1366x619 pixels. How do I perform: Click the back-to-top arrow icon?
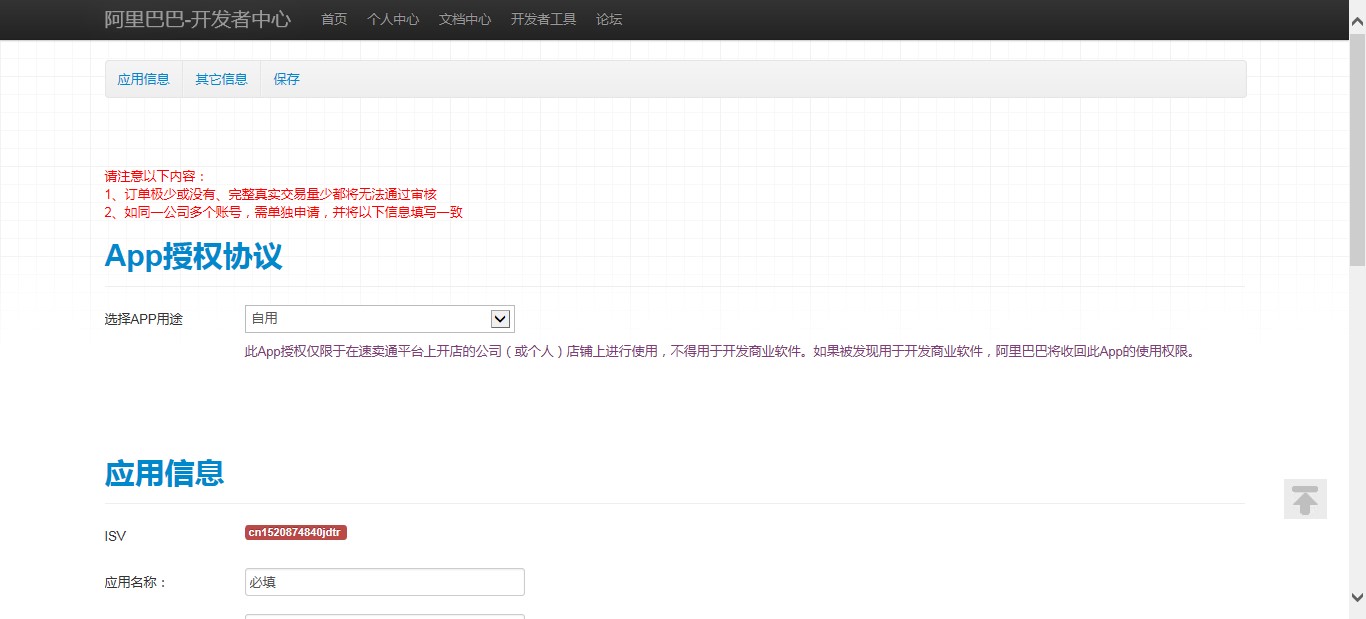(1305, 499)
